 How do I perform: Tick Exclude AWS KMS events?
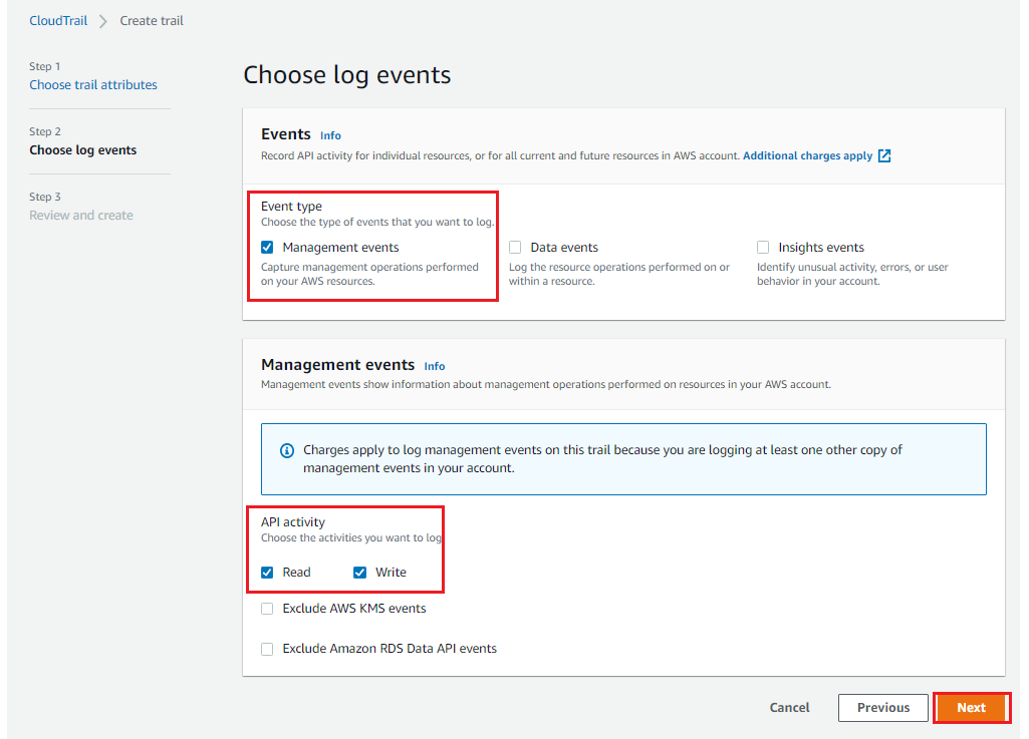(267, 609)
